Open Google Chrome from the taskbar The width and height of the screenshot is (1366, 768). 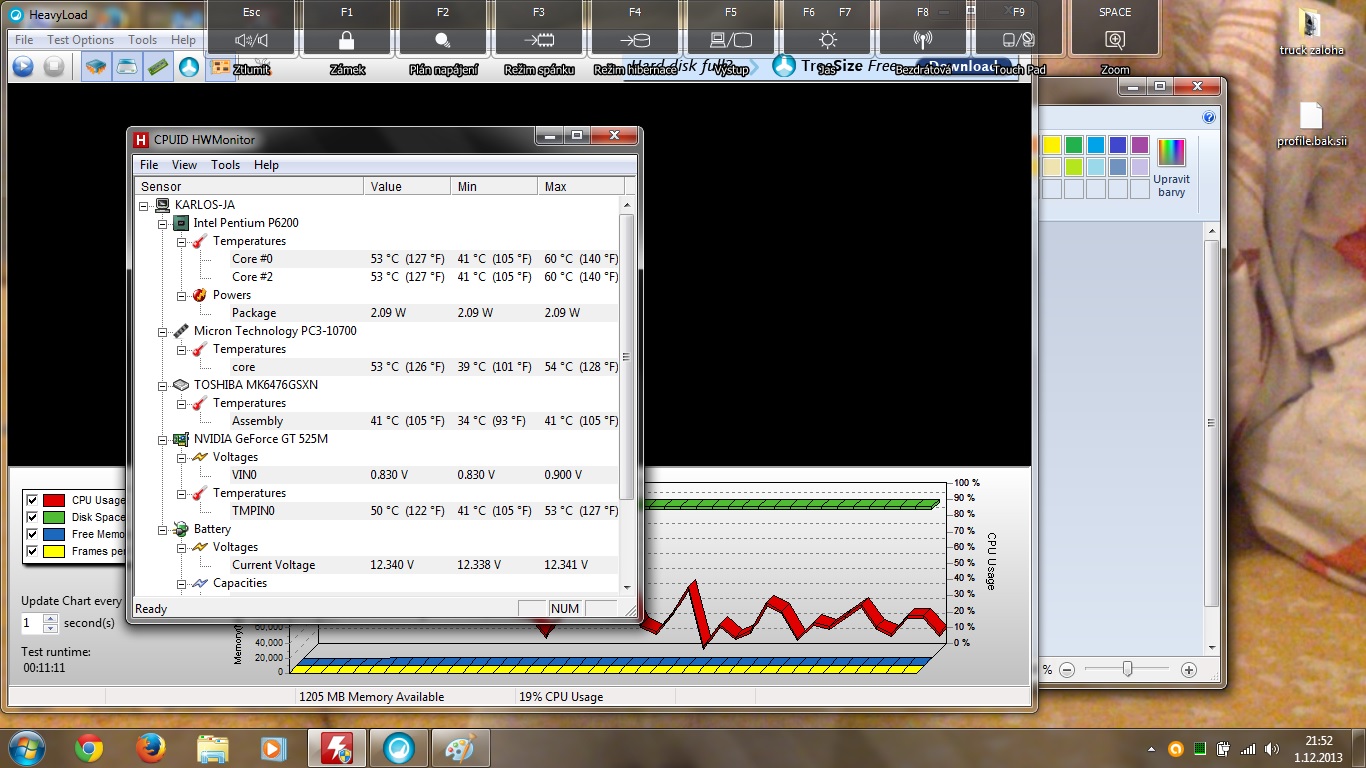89,747
